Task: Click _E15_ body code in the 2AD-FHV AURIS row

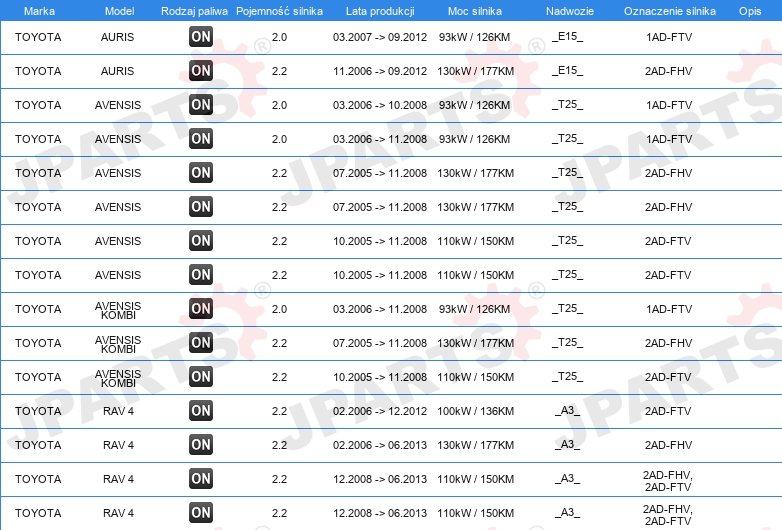Action: (x=568, y=70)
